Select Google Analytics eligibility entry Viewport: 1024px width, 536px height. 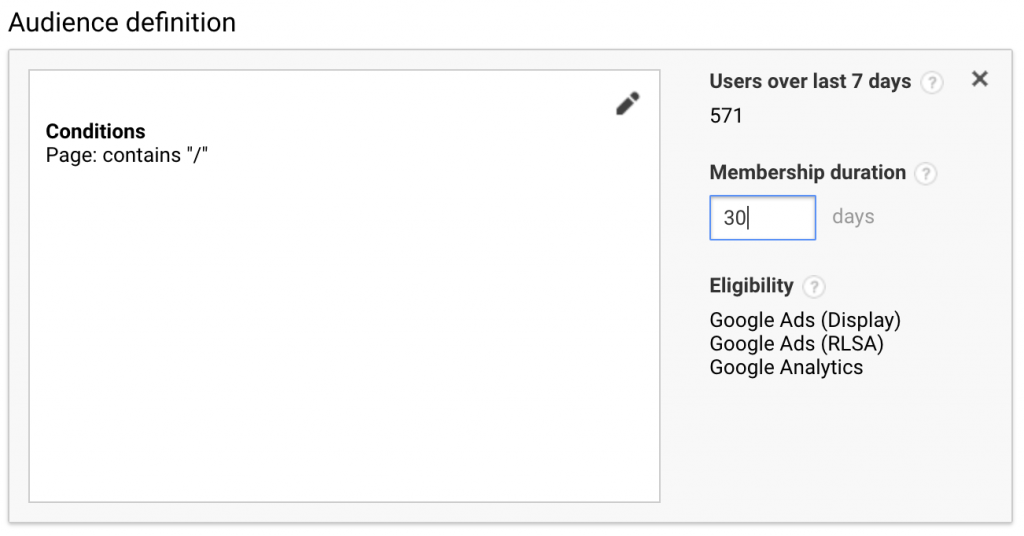786,367
